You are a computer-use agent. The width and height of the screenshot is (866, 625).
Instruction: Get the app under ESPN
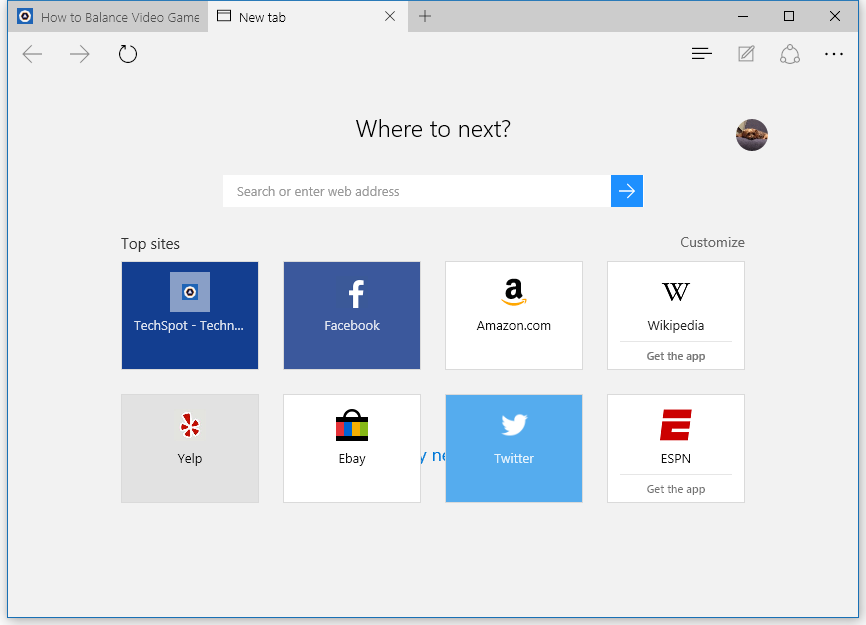tap(676, 489)
